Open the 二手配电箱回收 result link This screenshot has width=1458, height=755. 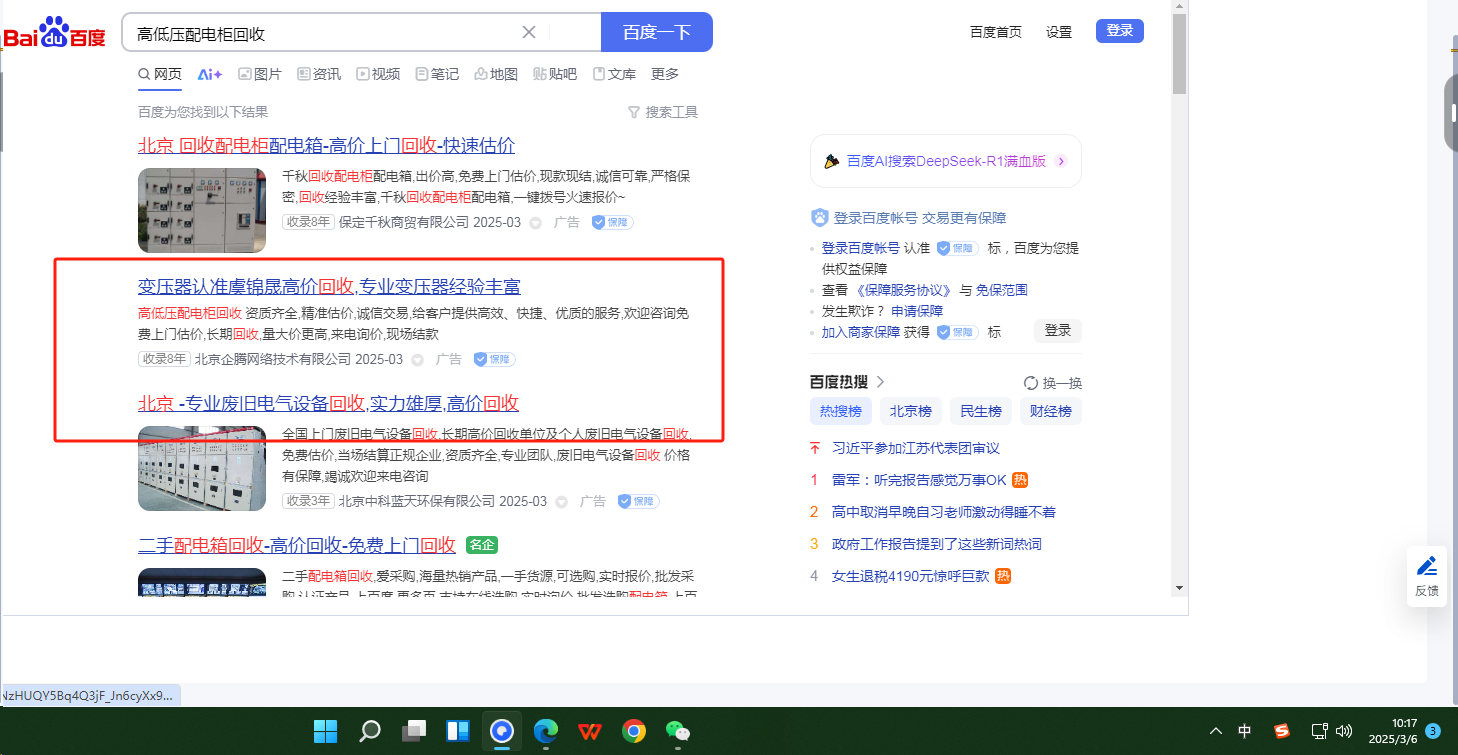[297, 545]
